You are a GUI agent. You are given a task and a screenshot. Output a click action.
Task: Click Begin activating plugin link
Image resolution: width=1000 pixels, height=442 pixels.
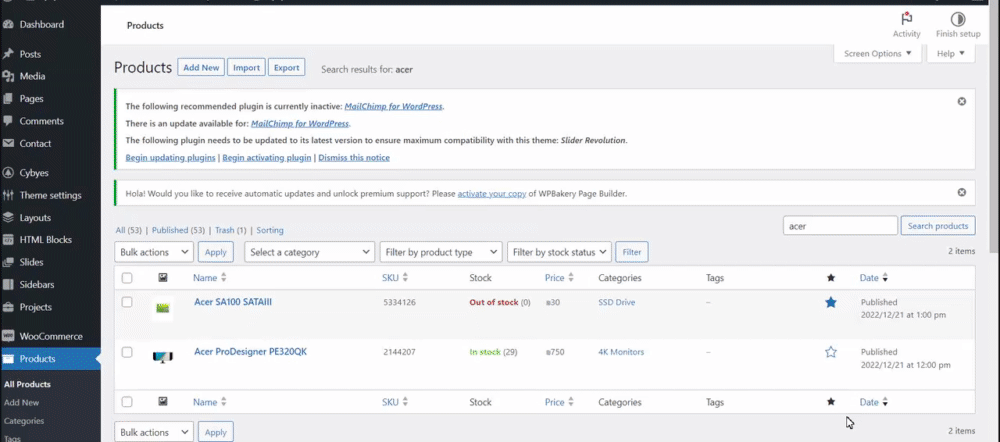click(x=267, y=158)
